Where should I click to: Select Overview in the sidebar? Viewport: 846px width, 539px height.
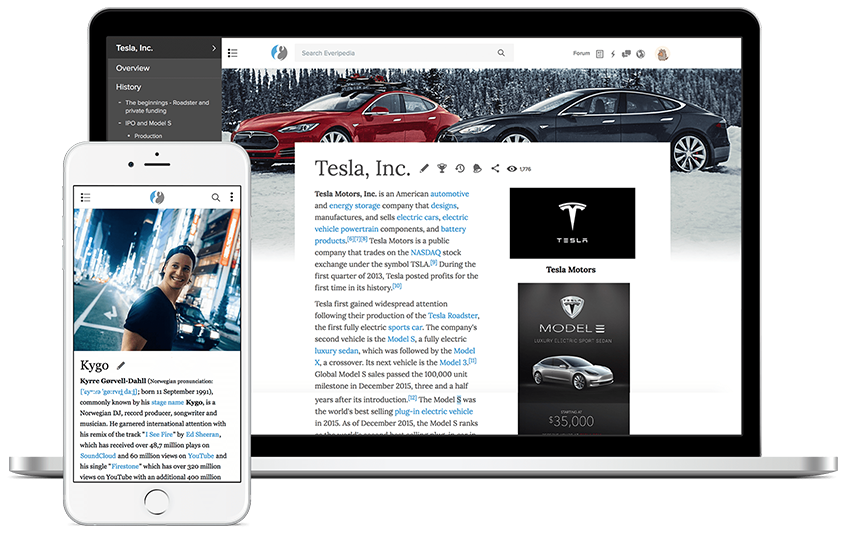pos(132,68)
